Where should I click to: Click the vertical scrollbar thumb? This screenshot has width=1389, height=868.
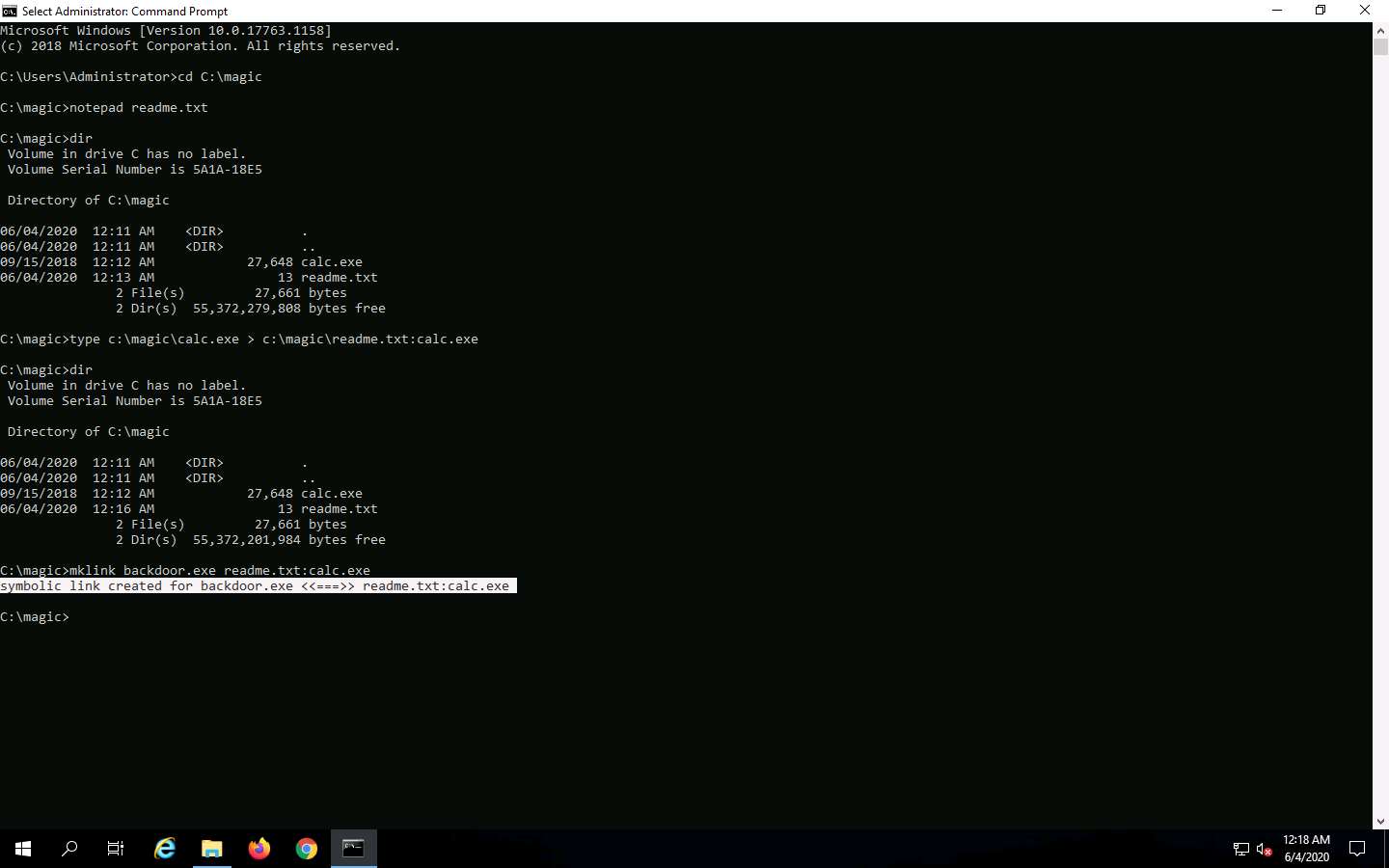click(x=1380, y=46)
